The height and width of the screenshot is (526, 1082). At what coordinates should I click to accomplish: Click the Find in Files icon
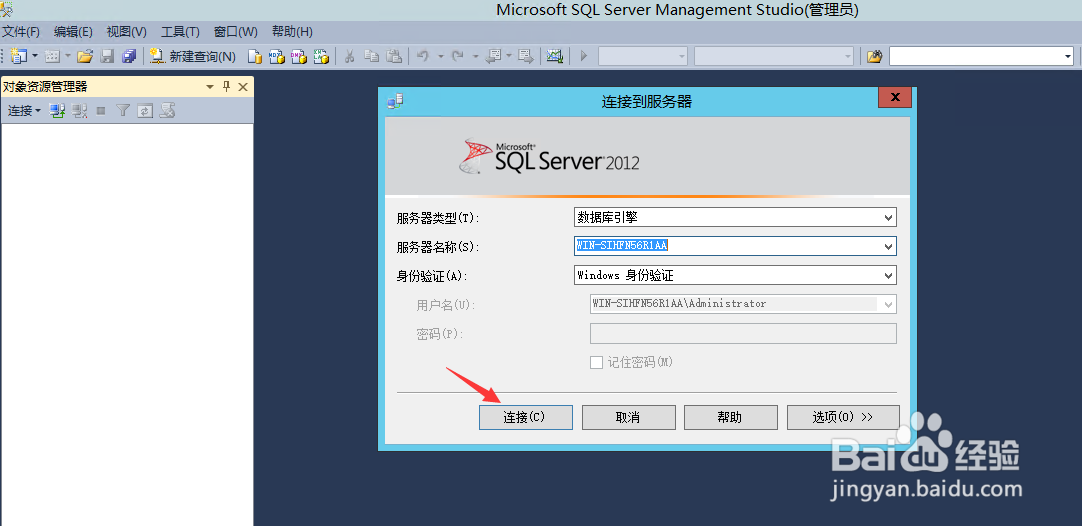(874, 57)
